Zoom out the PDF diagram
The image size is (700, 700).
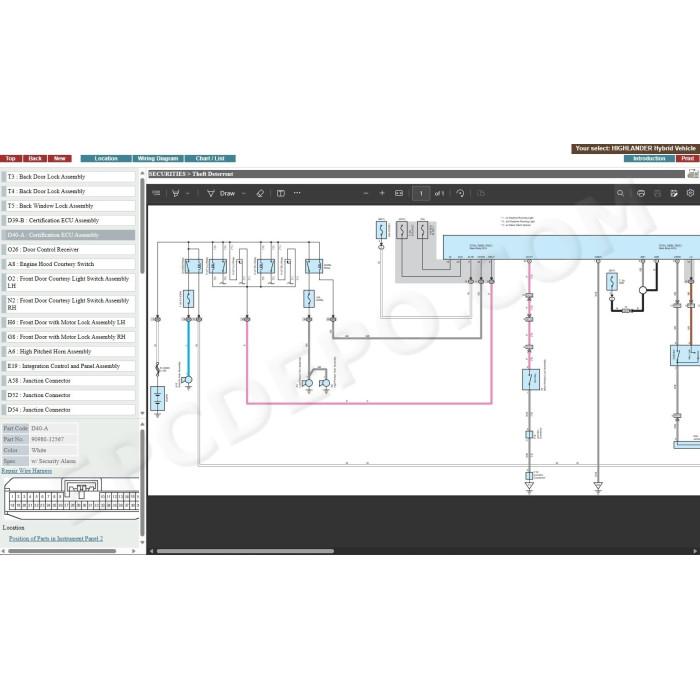pyautogui.click(x=366, y=193)
